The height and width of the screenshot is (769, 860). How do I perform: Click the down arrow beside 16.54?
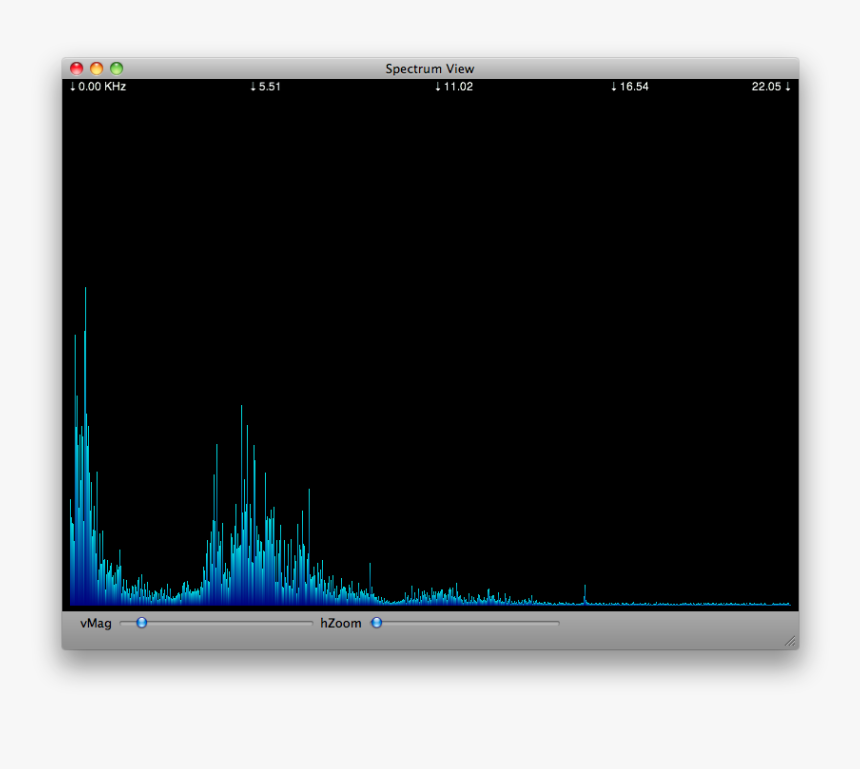614,87
